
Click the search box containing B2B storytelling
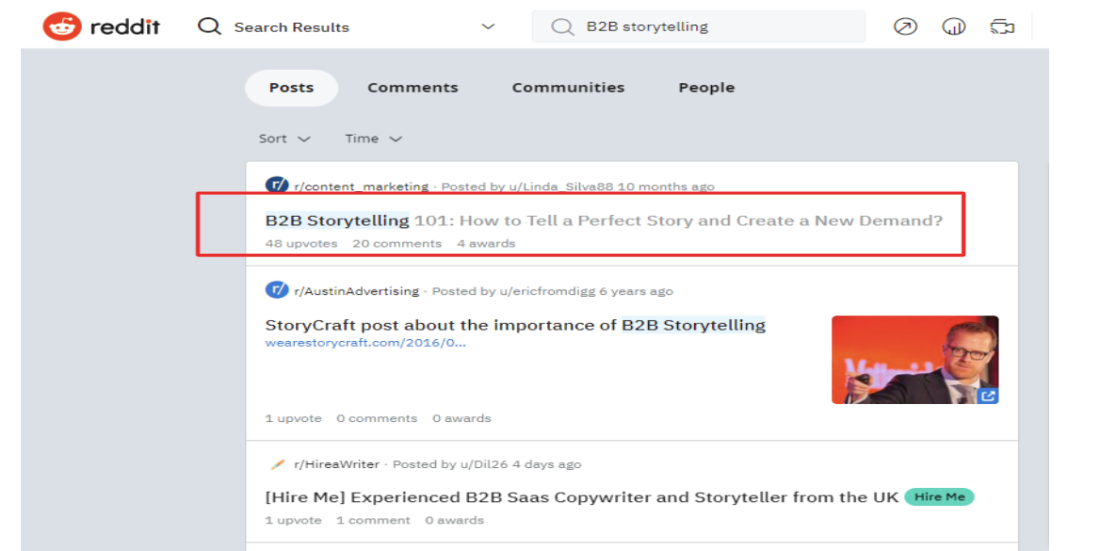click(x=698, y=27)
